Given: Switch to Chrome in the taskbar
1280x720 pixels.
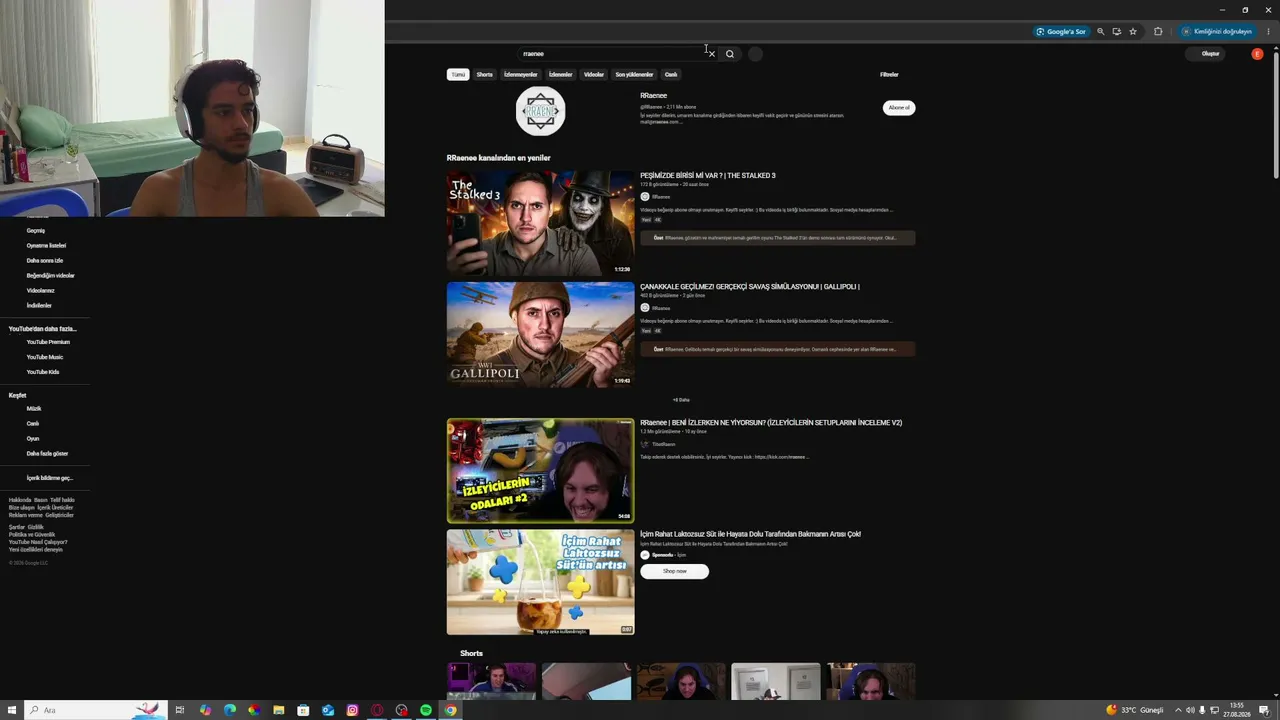Looking at the screenshot, I should [451, 710].
